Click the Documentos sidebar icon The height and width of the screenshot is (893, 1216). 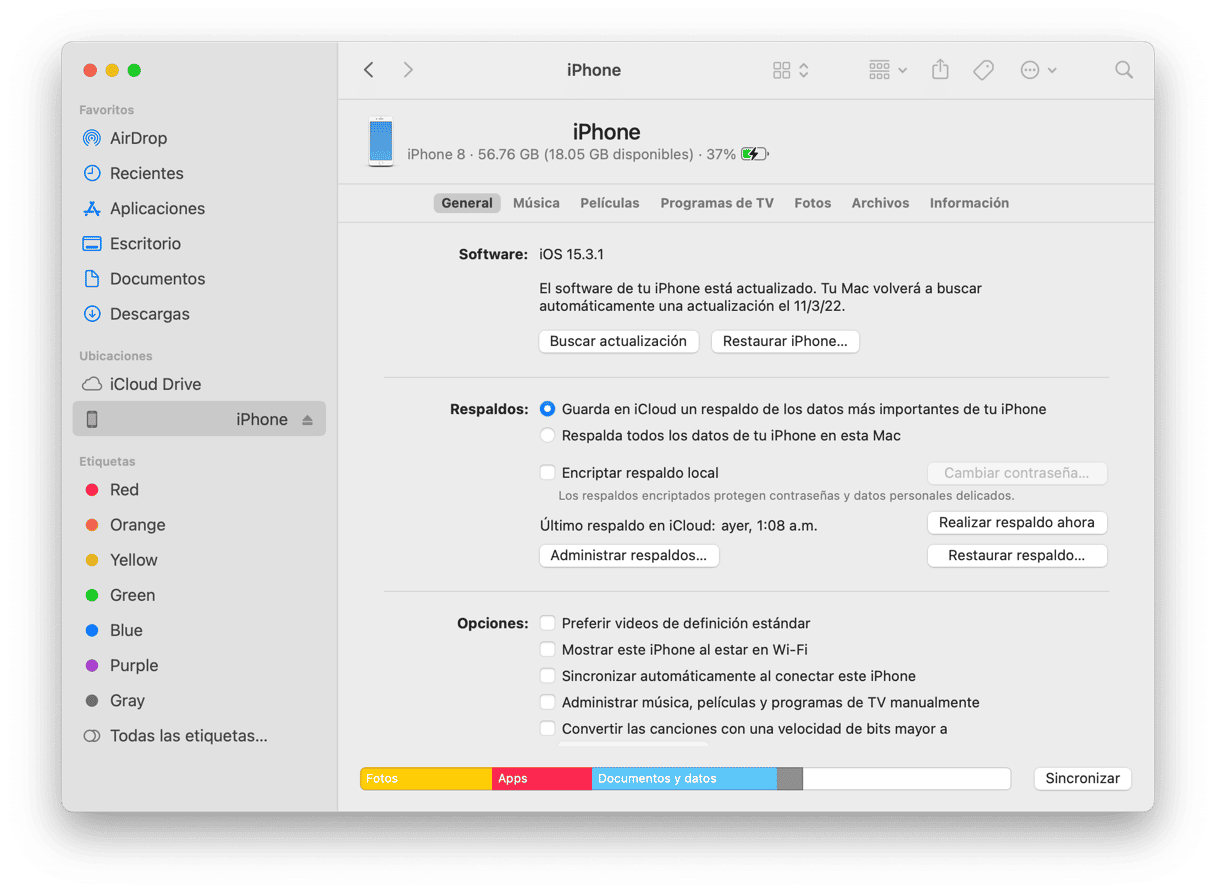click(x=92, y=278)
